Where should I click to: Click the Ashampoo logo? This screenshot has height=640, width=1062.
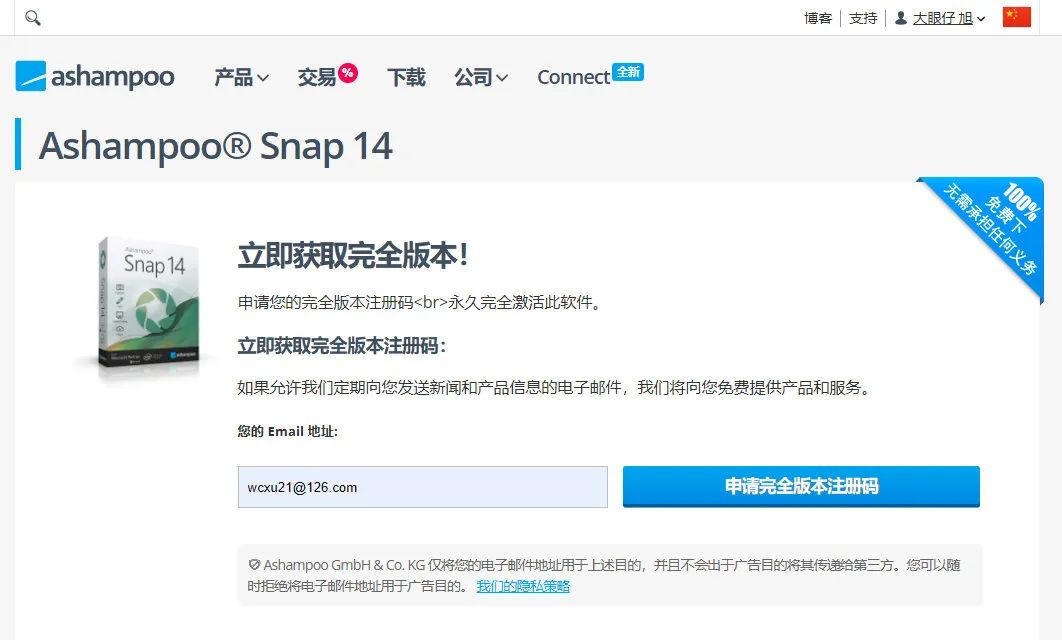[x=95, y=76]
